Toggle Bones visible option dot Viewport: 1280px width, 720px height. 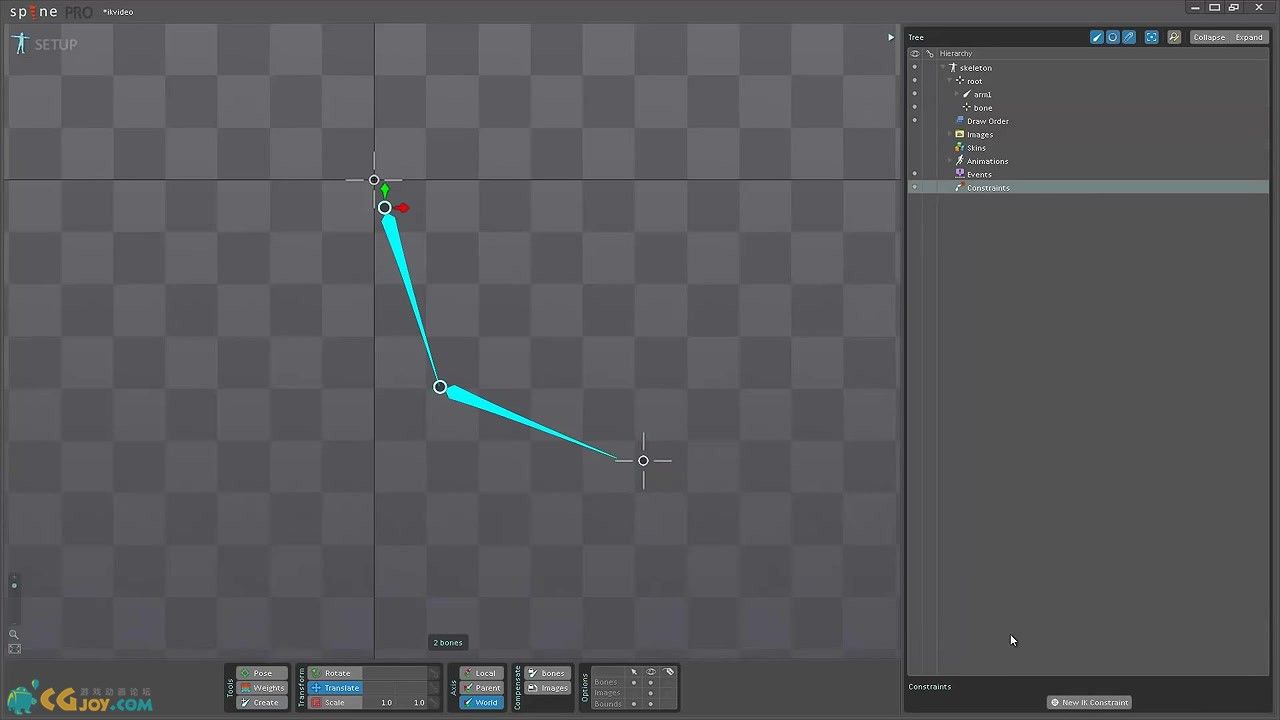651,682
